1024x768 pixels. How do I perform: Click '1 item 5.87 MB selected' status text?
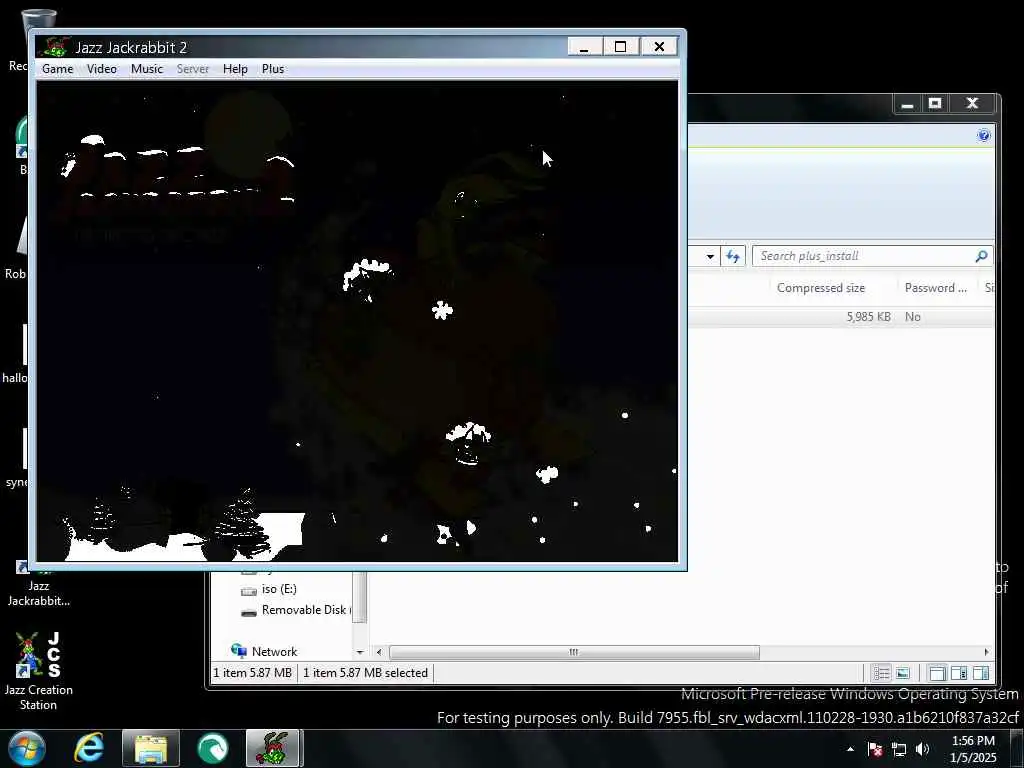365,673
